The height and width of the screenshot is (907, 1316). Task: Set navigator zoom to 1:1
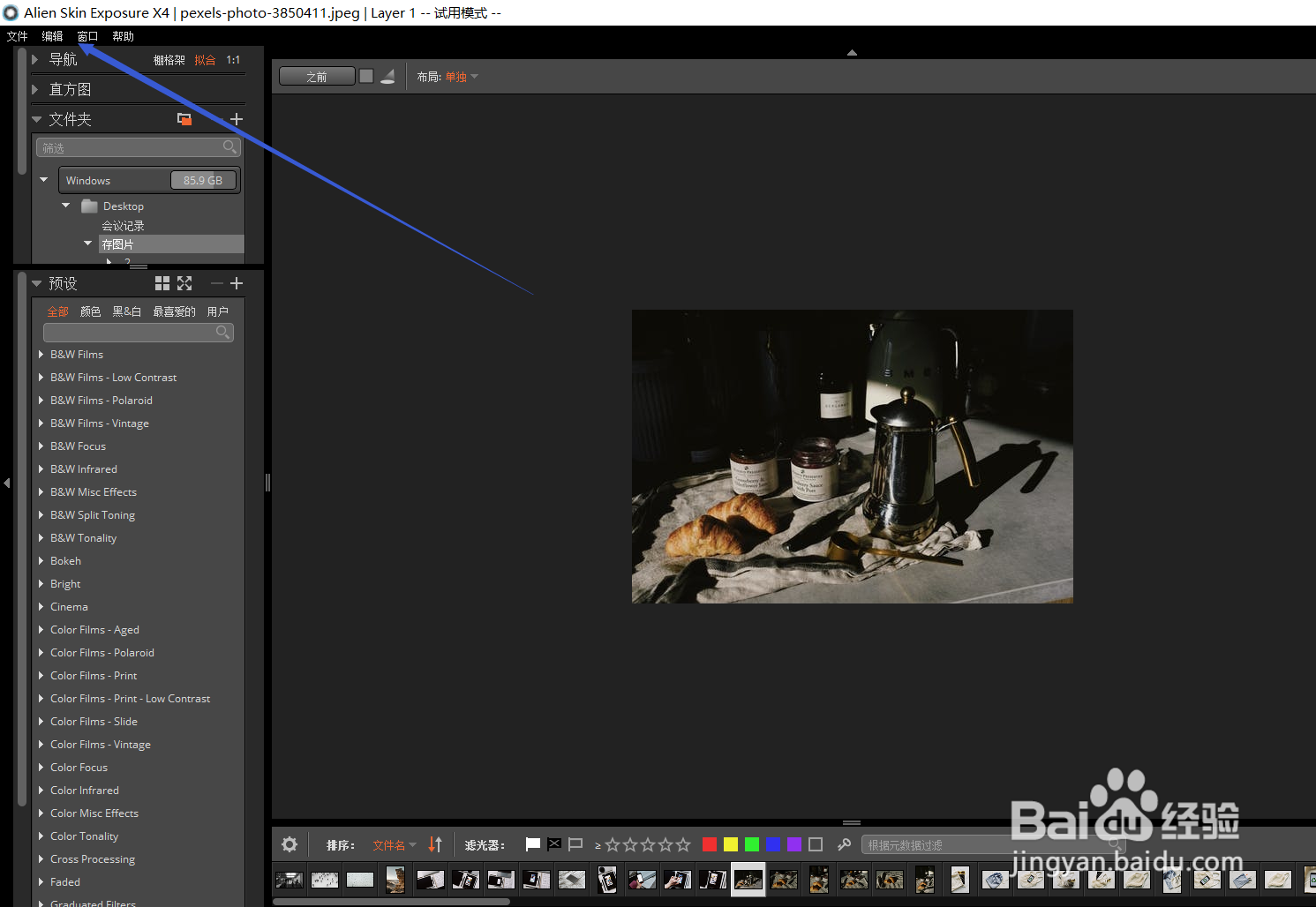click(x=233, y=60)
